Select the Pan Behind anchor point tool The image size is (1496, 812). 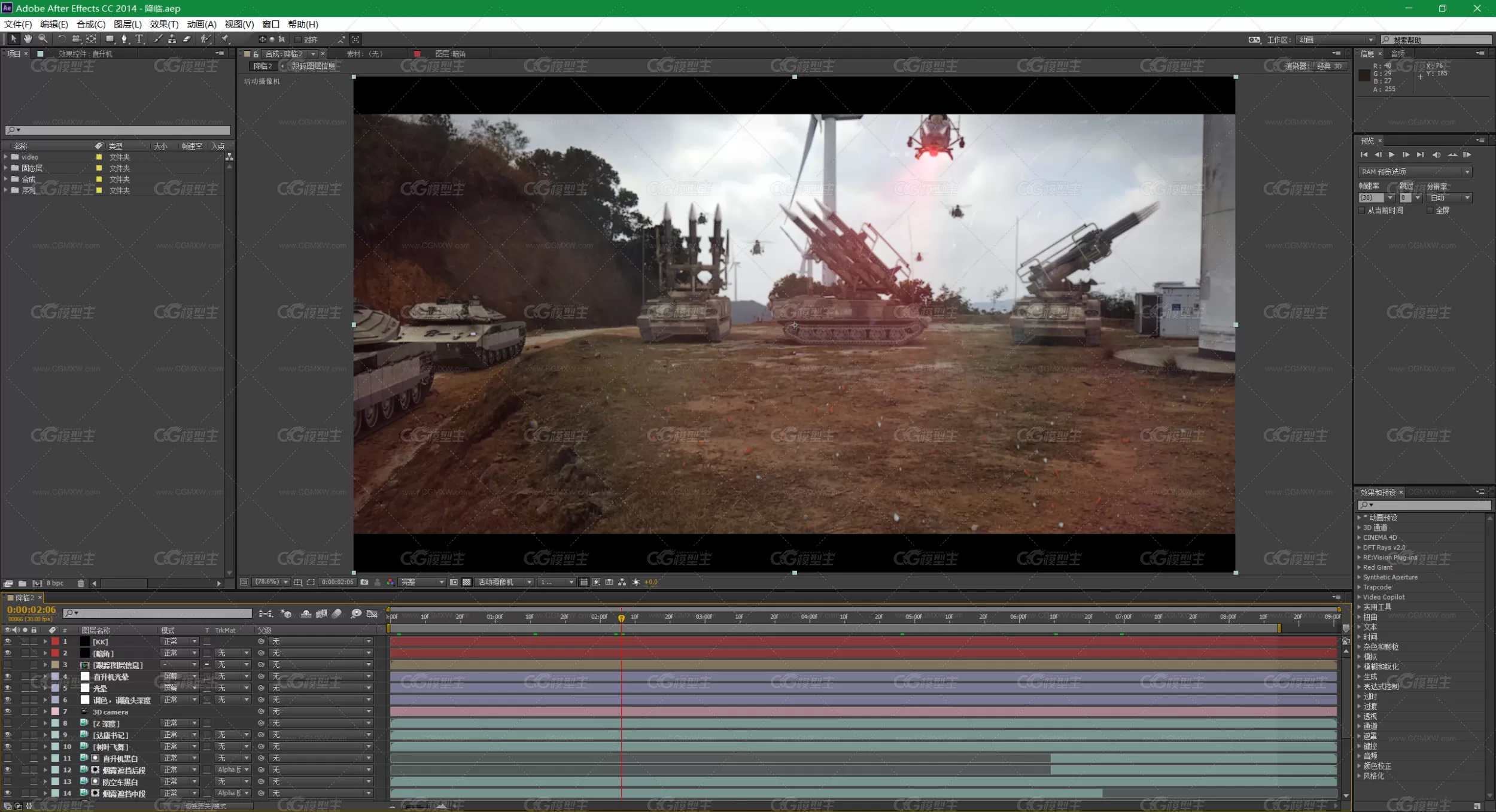tap(91, 39)
